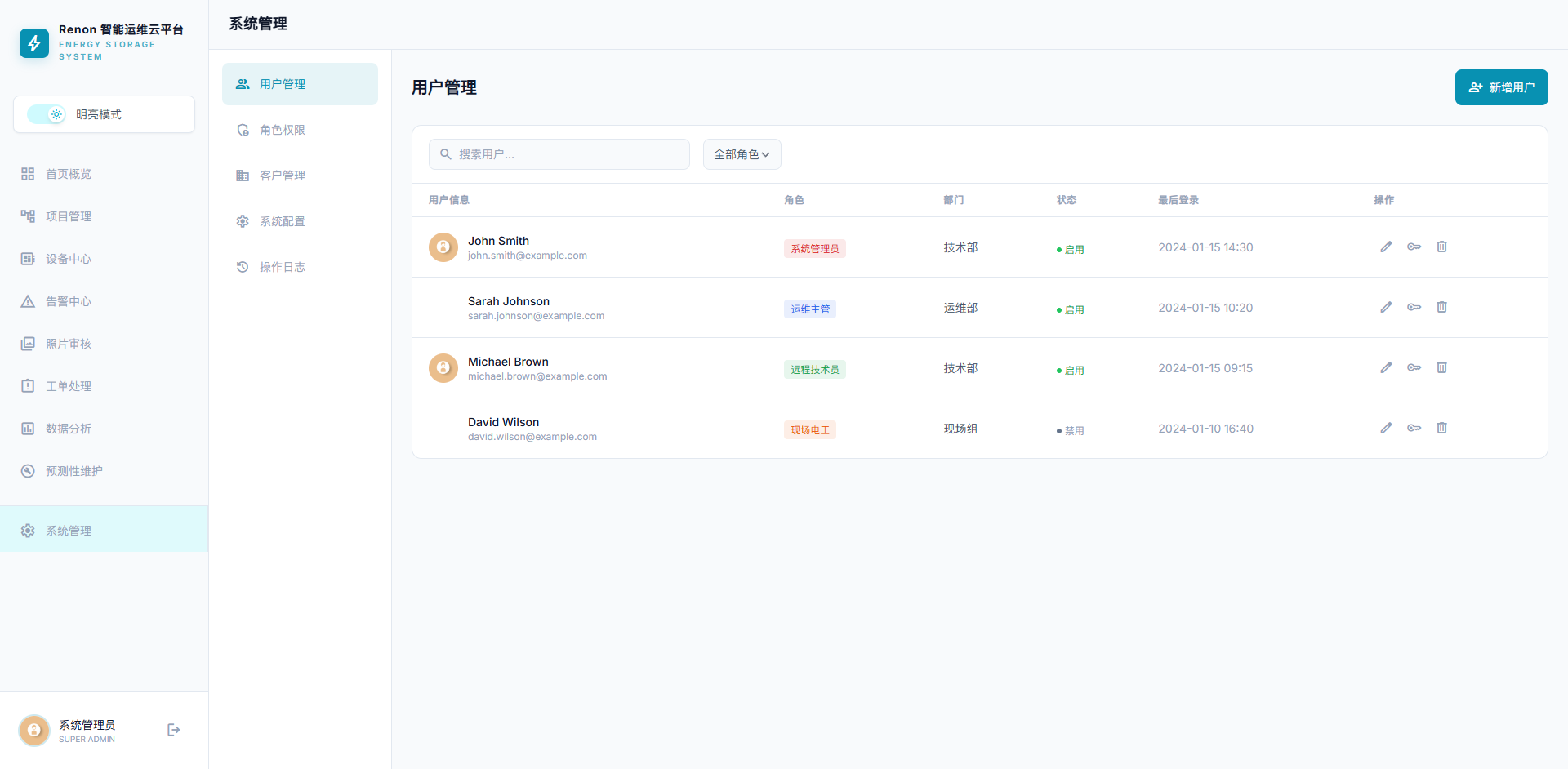Navigate to 设备中心 in the sidebar

coord(69,259)
